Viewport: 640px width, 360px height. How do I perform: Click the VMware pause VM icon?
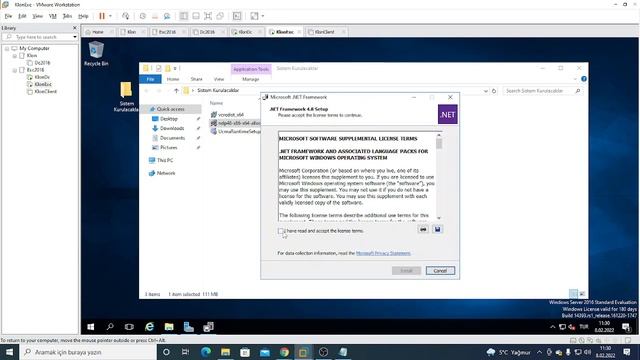coord(102,16)
